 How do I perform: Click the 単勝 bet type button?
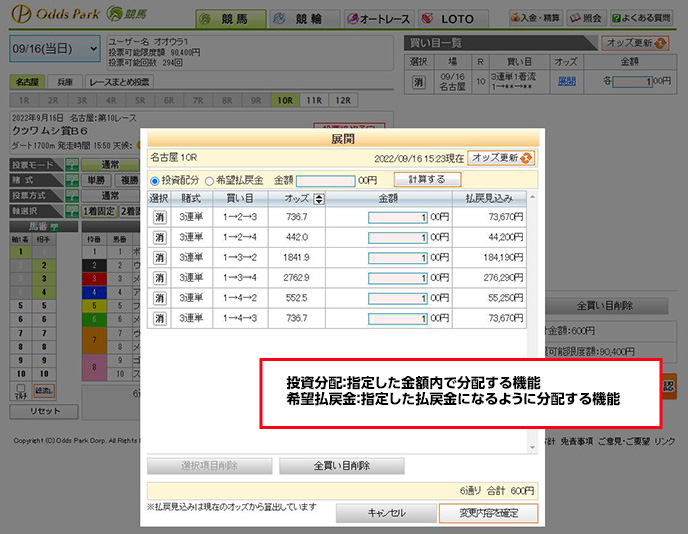point(96,180)
